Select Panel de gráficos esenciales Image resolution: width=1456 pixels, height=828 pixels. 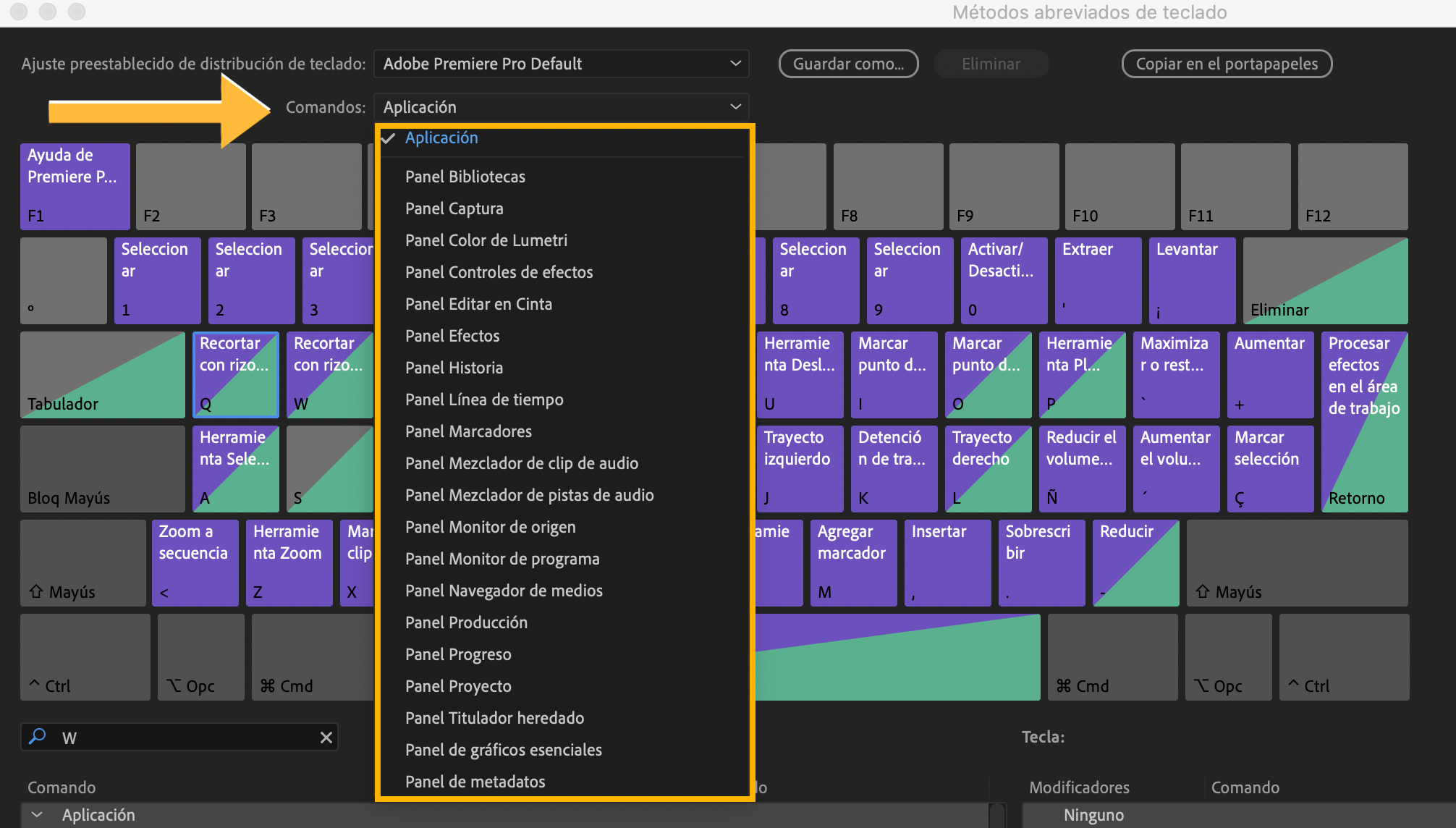[x=504, y=750]
